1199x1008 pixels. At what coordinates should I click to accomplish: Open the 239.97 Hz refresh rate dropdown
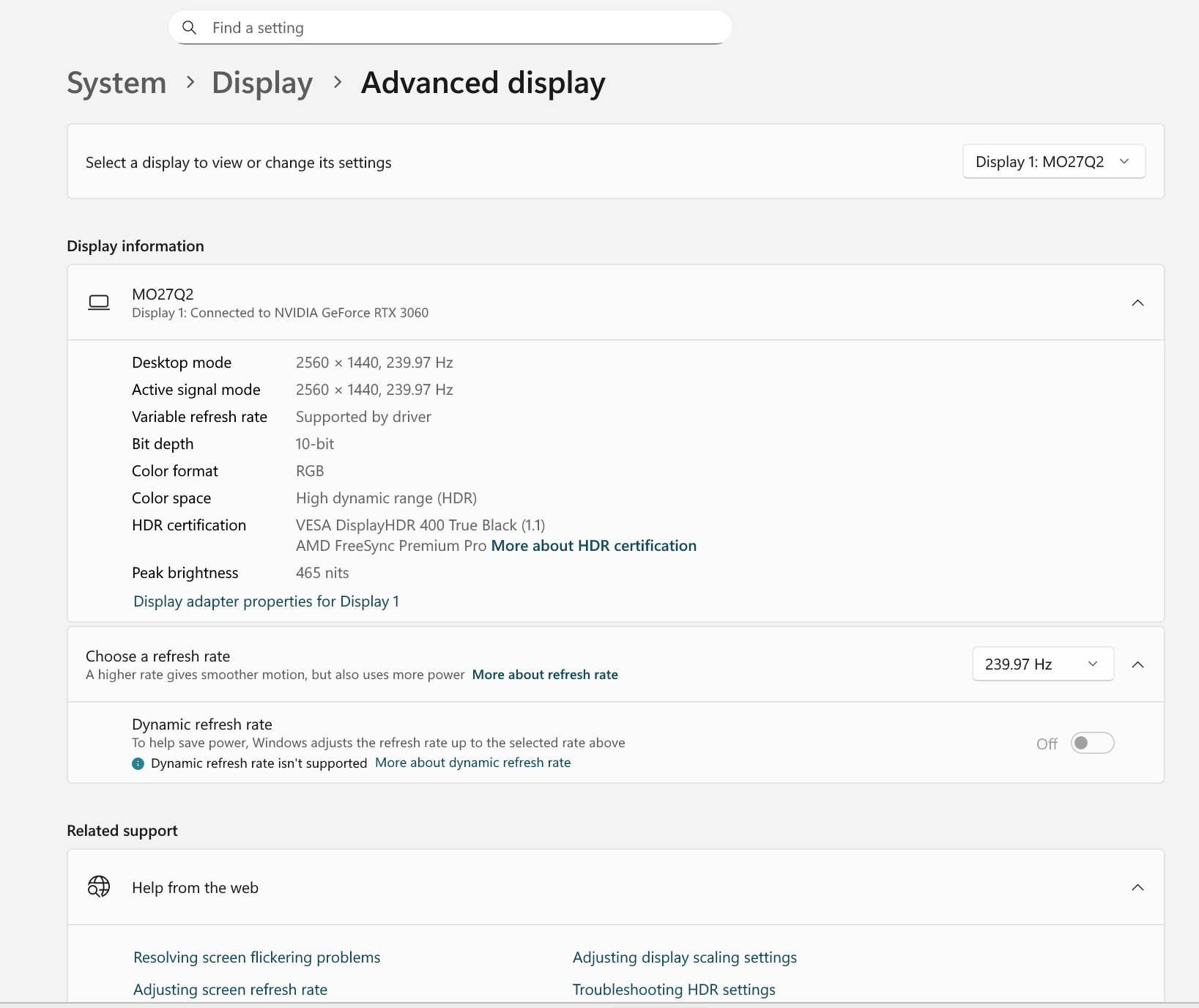tap(1042, 664)
